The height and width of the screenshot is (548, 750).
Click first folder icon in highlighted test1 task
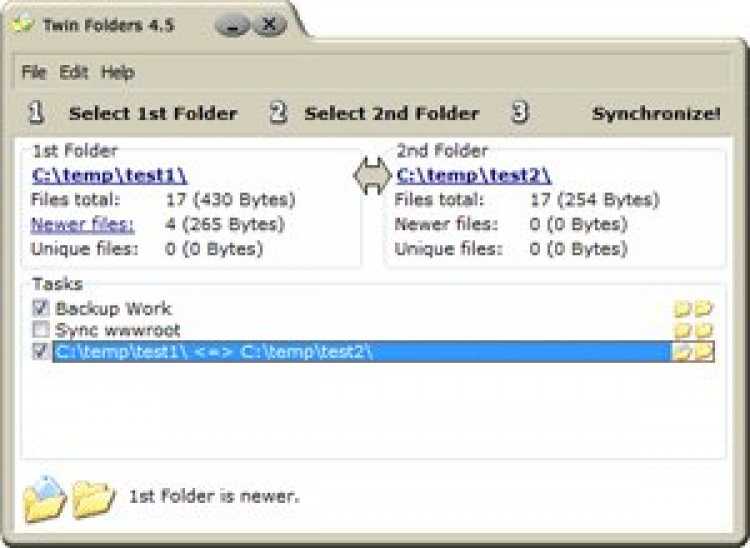pos(683,352)
